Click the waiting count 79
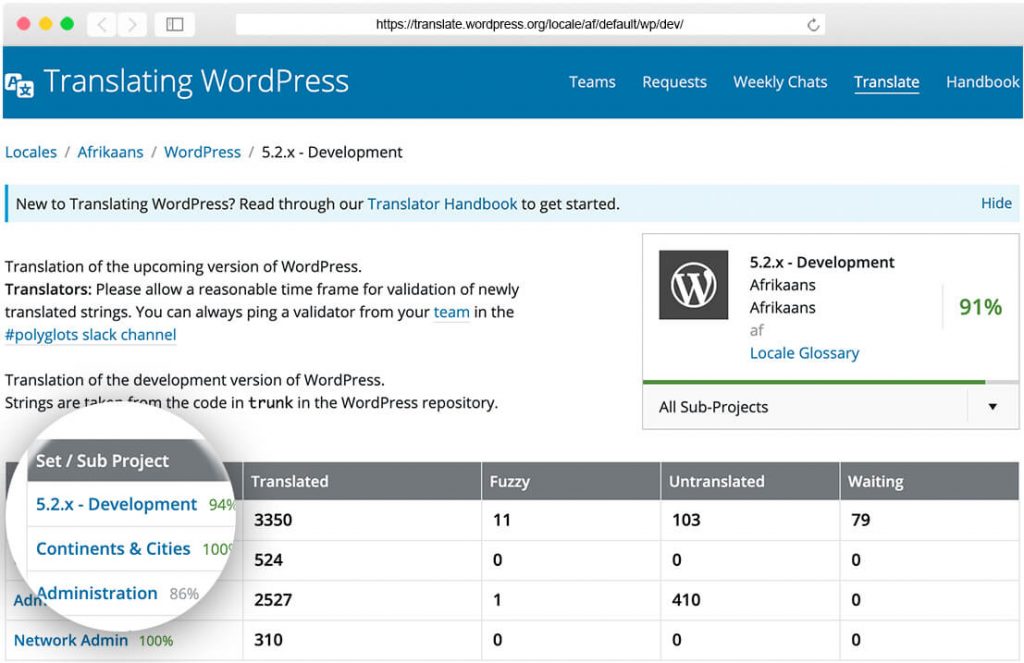1024x663 pixels. [860, 520]
